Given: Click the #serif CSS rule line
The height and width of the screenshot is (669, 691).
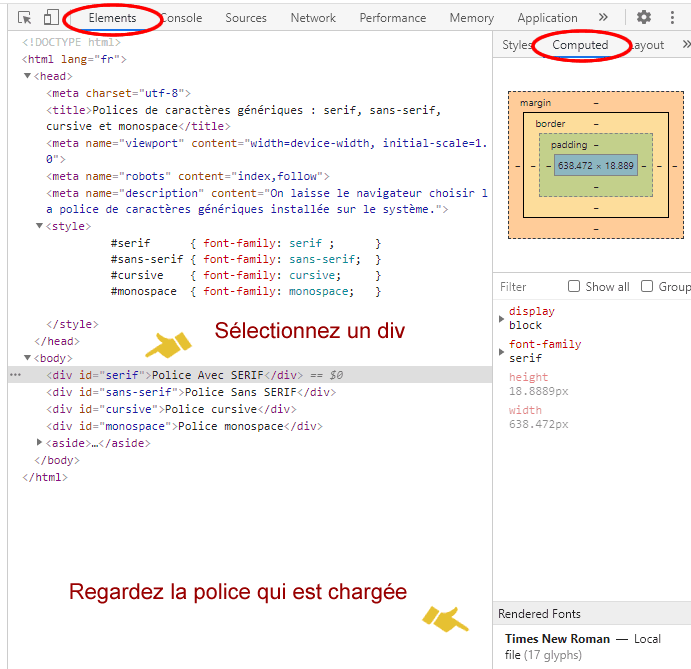Looking at the screenshot, I should point(246,243).
